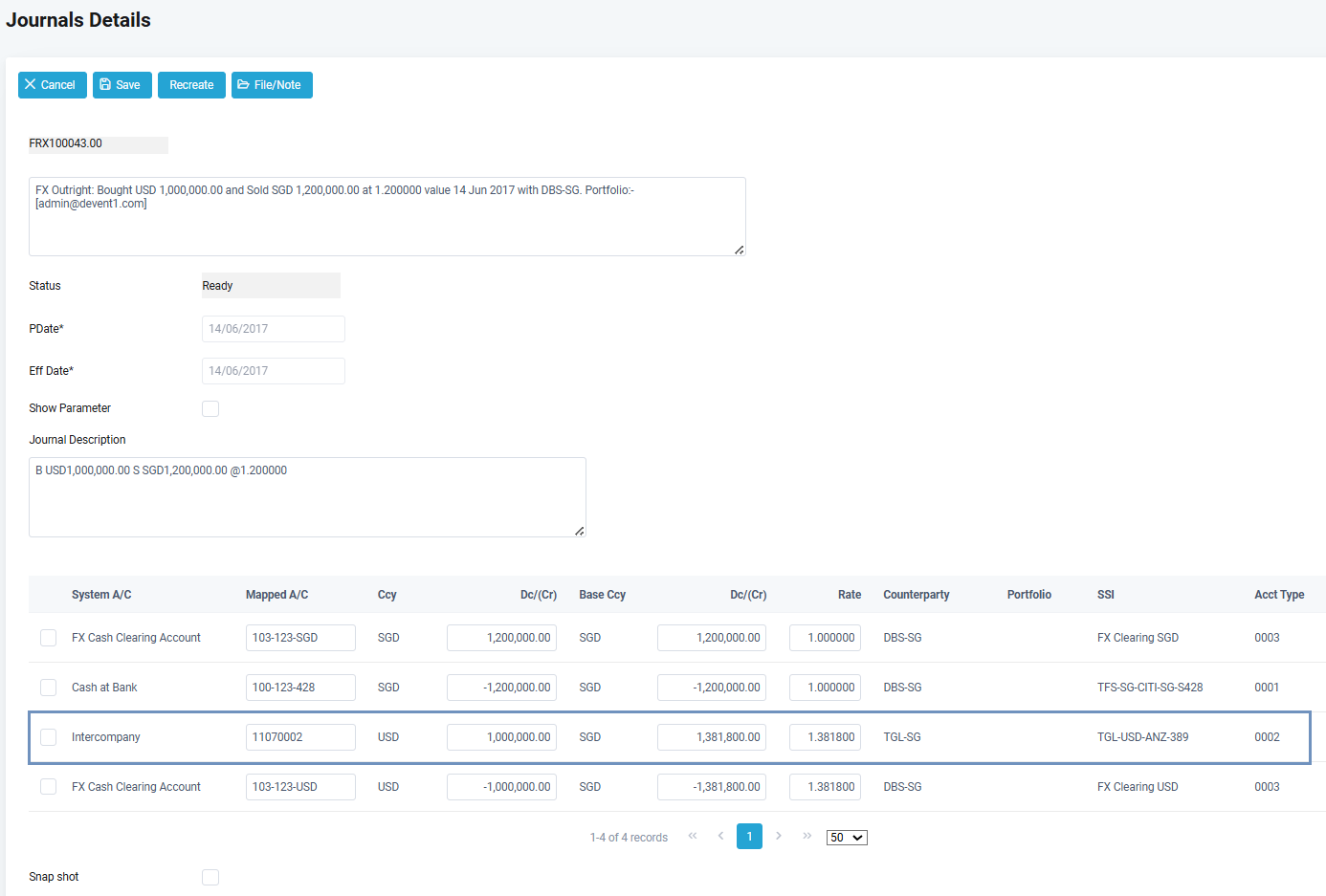Select the Intercompany row checkbox
Screen dimensions: 1326x896
coord(48,737)
